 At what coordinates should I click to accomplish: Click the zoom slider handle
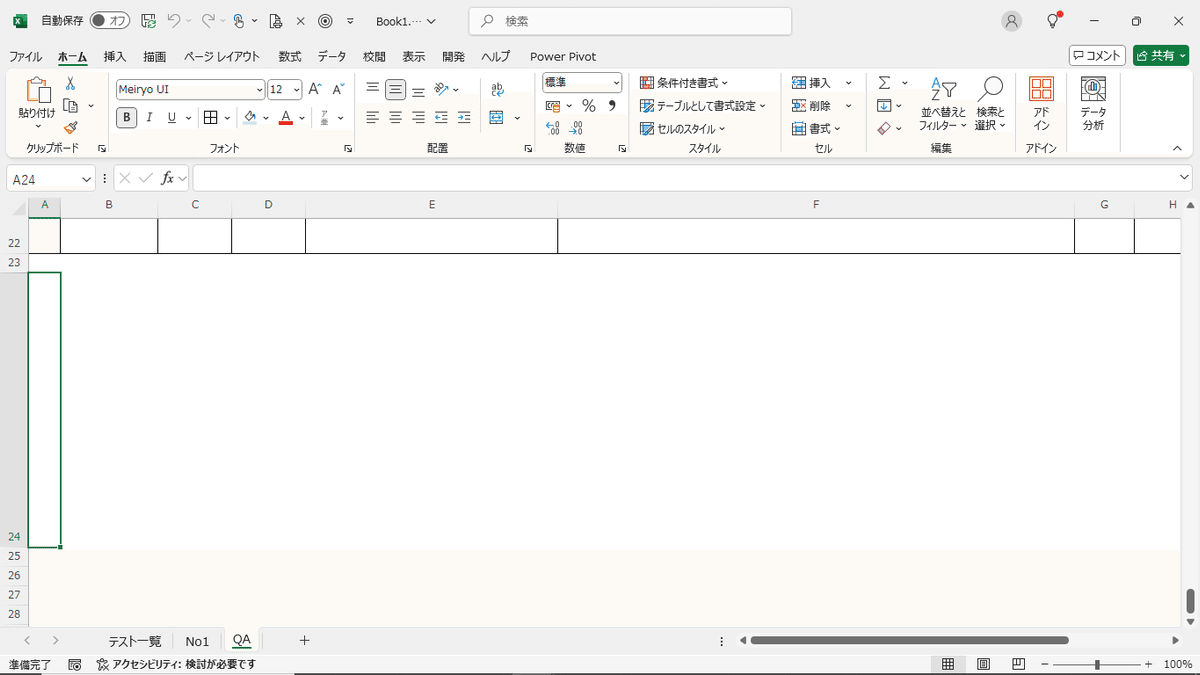click(x=1097, y=664)
